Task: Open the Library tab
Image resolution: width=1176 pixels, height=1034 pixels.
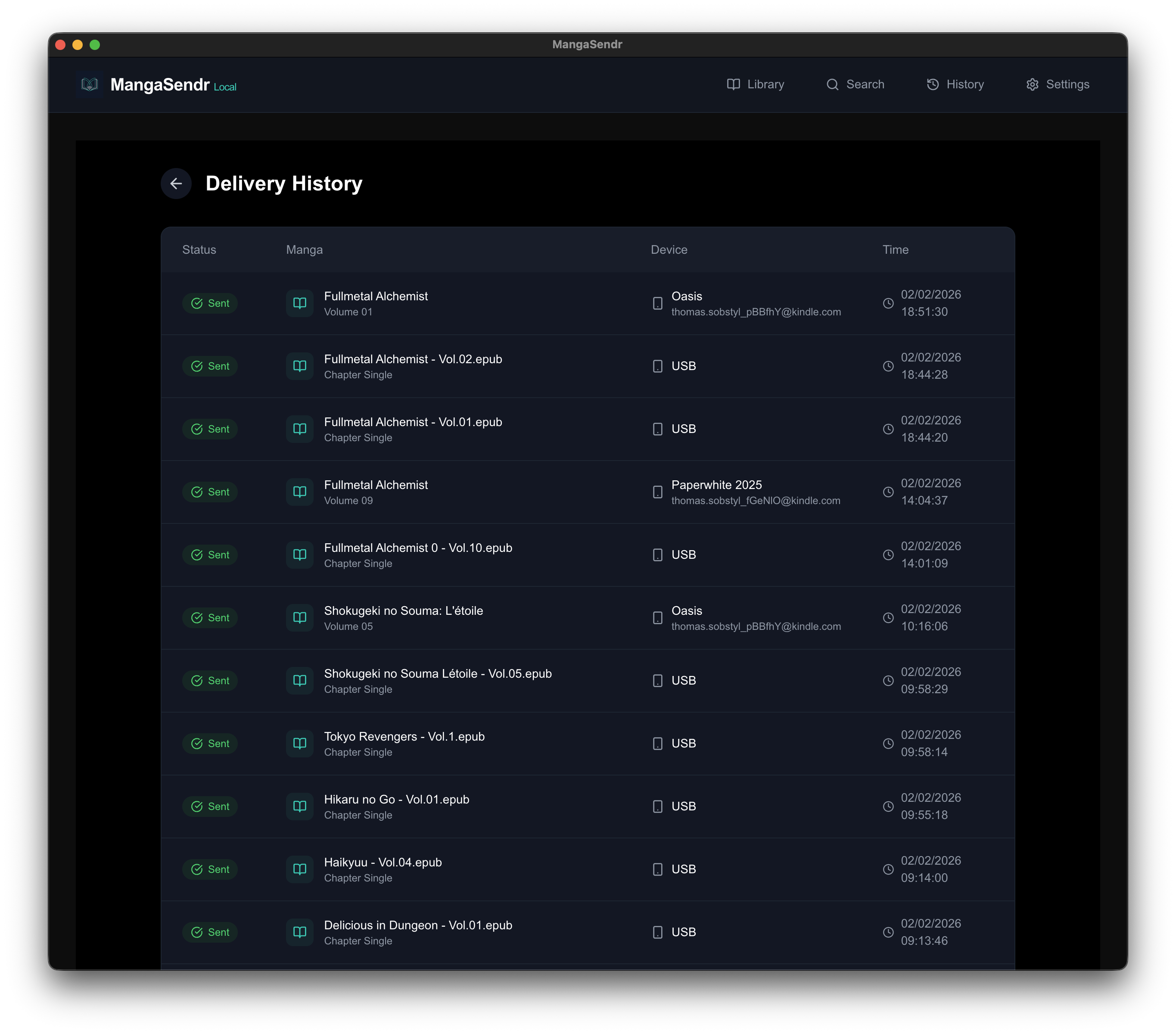Action: click(756, 84)
